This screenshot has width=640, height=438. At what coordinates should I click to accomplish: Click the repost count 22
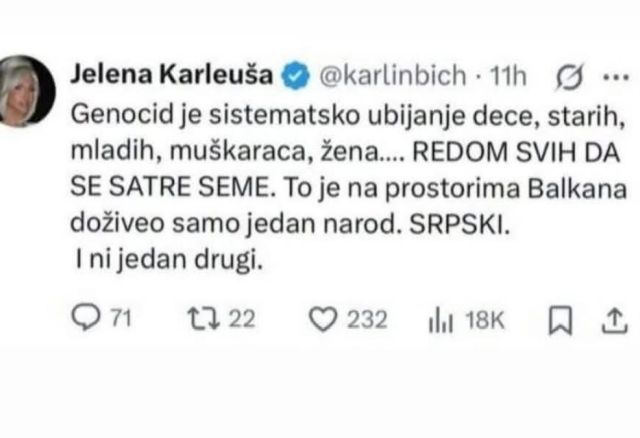[x=242, y=318]
